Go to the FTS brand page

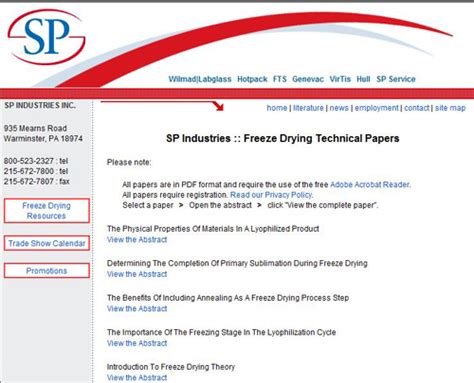280,79
